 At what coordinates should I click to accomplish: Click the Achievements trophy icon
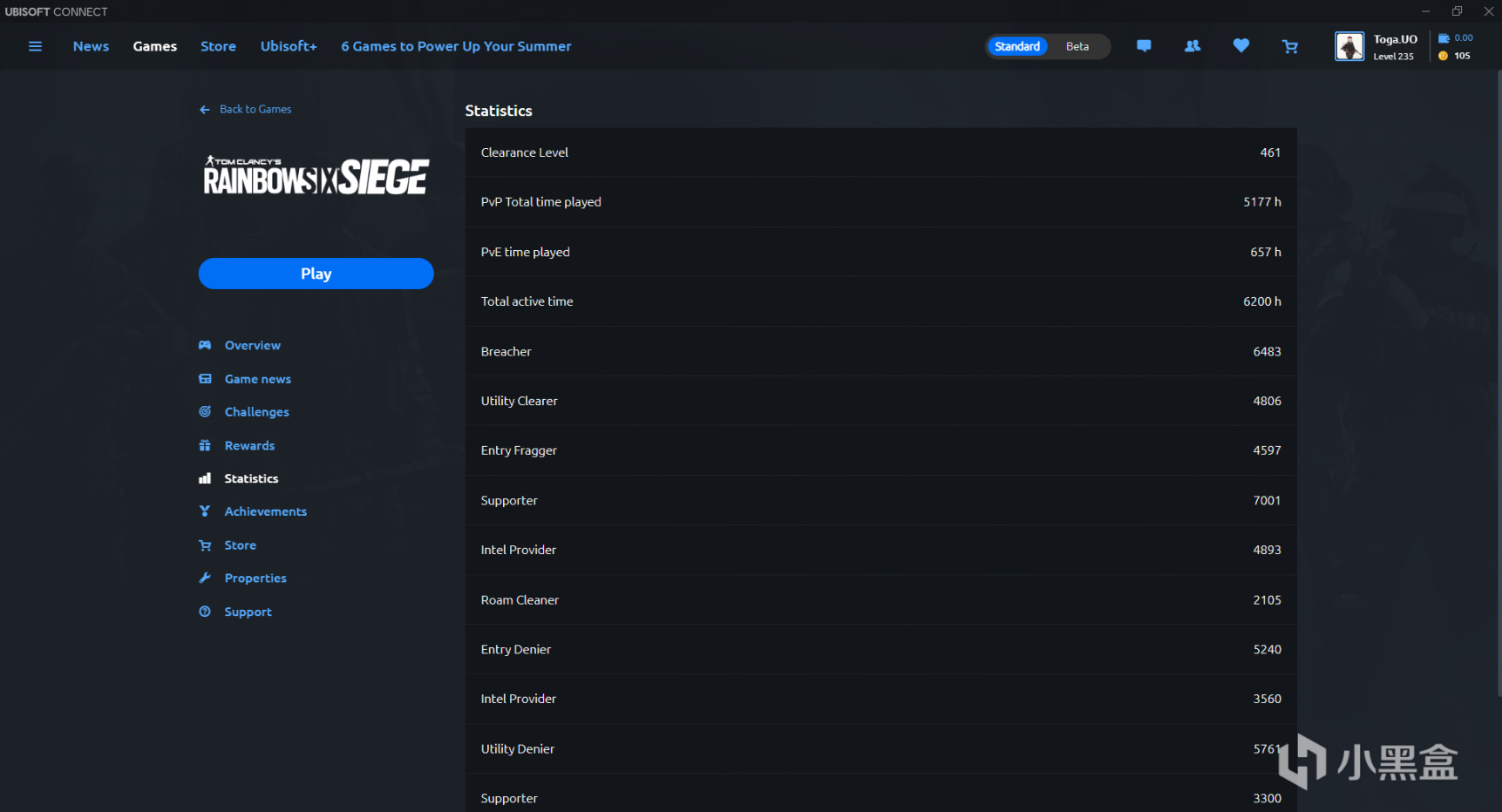[x=205, y=511]
